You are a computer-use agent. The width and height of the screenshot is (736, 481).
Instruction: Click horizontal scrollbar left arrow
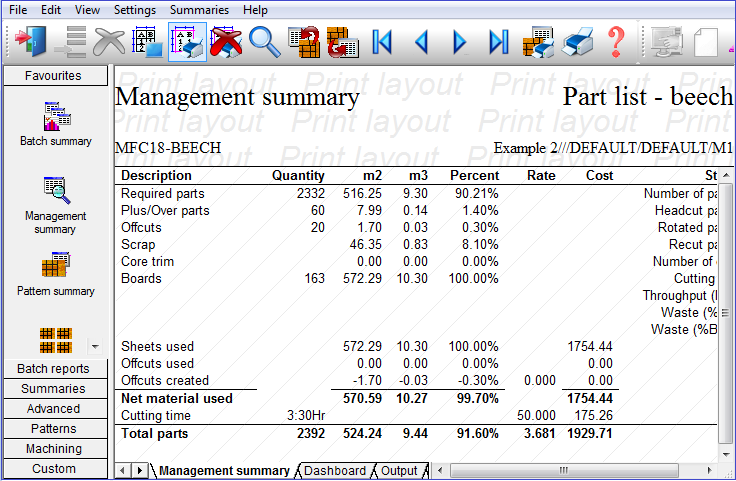440,470
